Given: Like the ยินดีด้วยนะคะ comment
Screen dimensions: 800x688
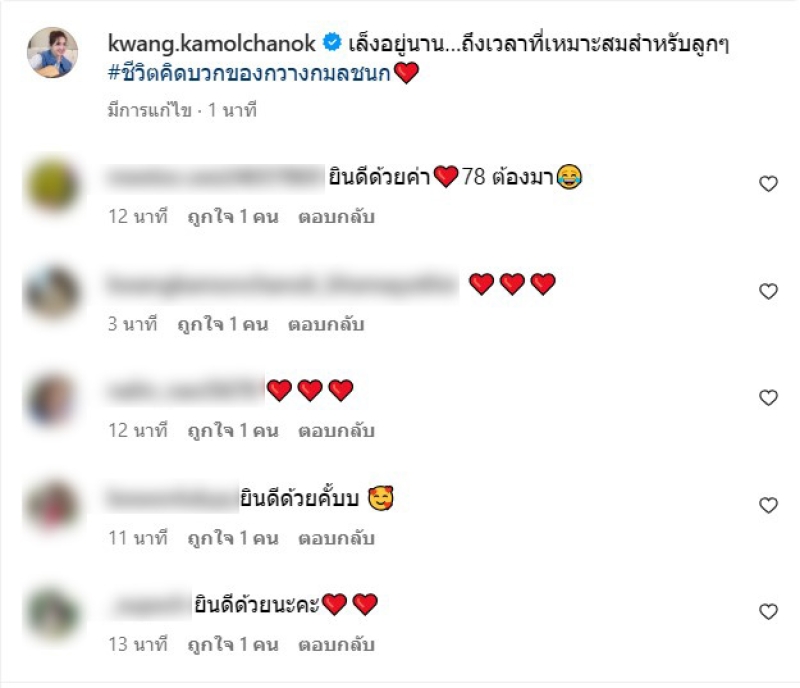Looking at the screenshot, I should click(768, 611).
